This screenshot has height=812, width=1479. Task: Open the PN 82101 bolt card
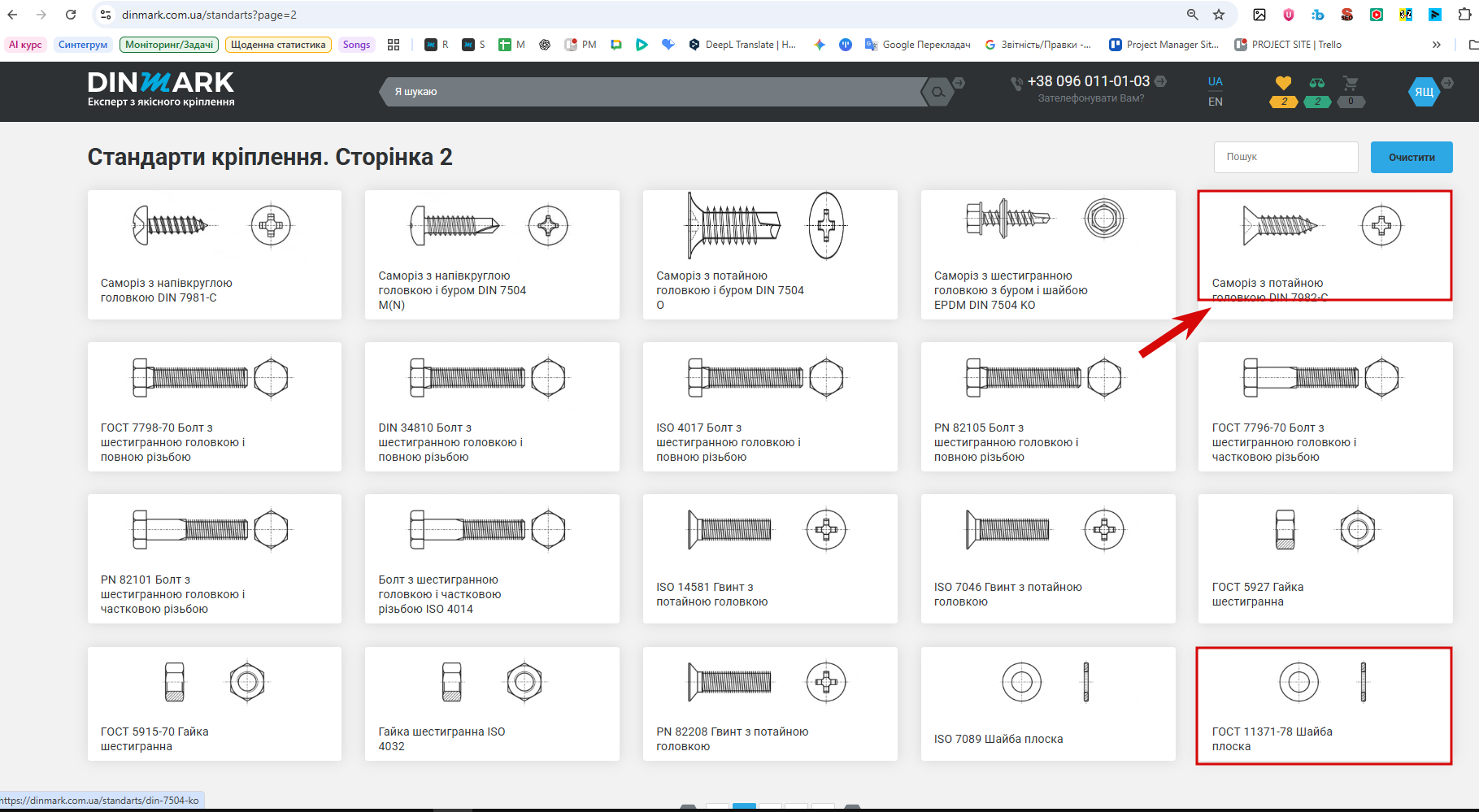[215, 558]
